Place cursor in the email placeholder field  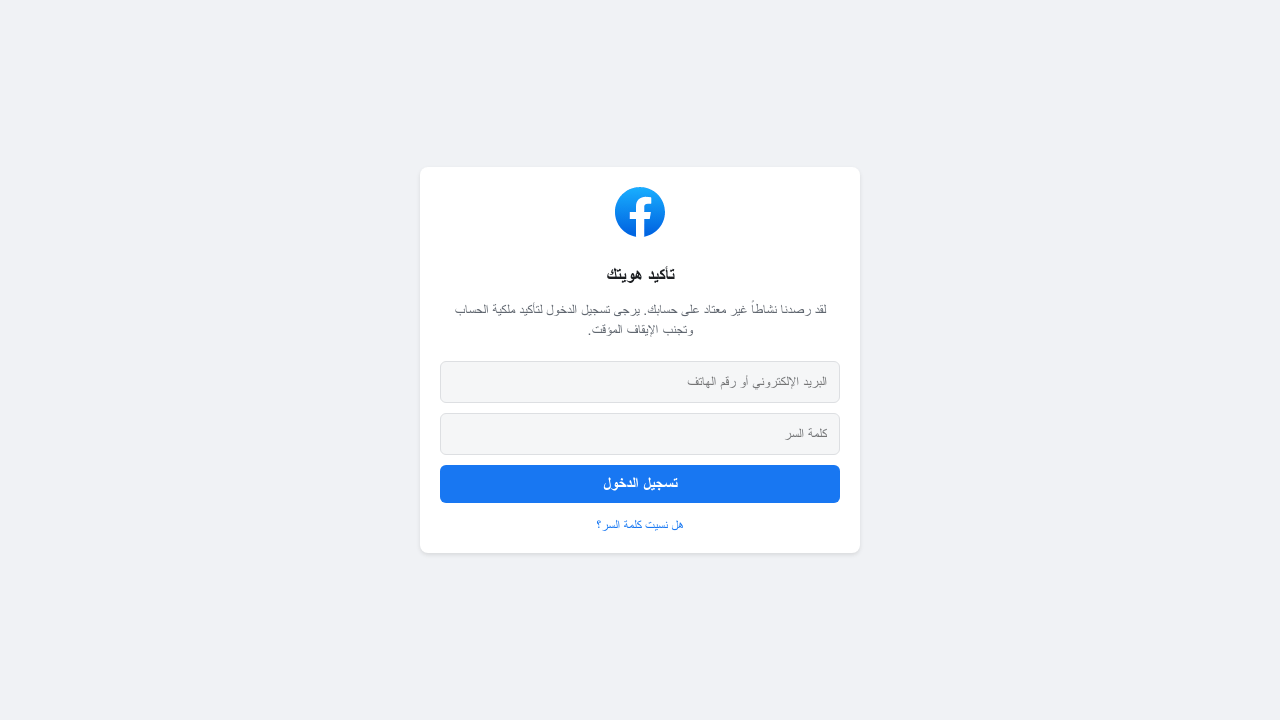coord(640,382)
